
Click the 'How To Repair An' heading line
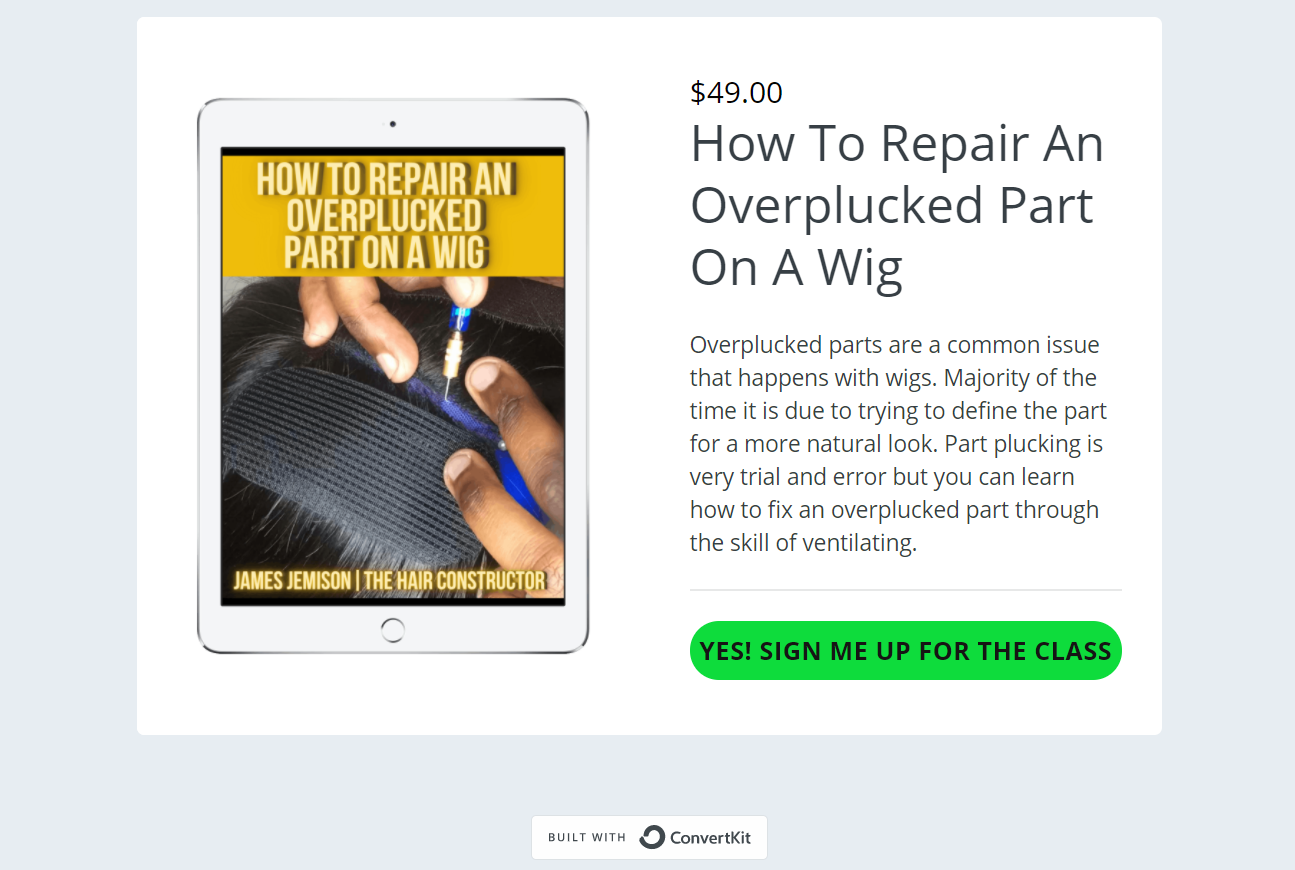click(x=897, y=144)
